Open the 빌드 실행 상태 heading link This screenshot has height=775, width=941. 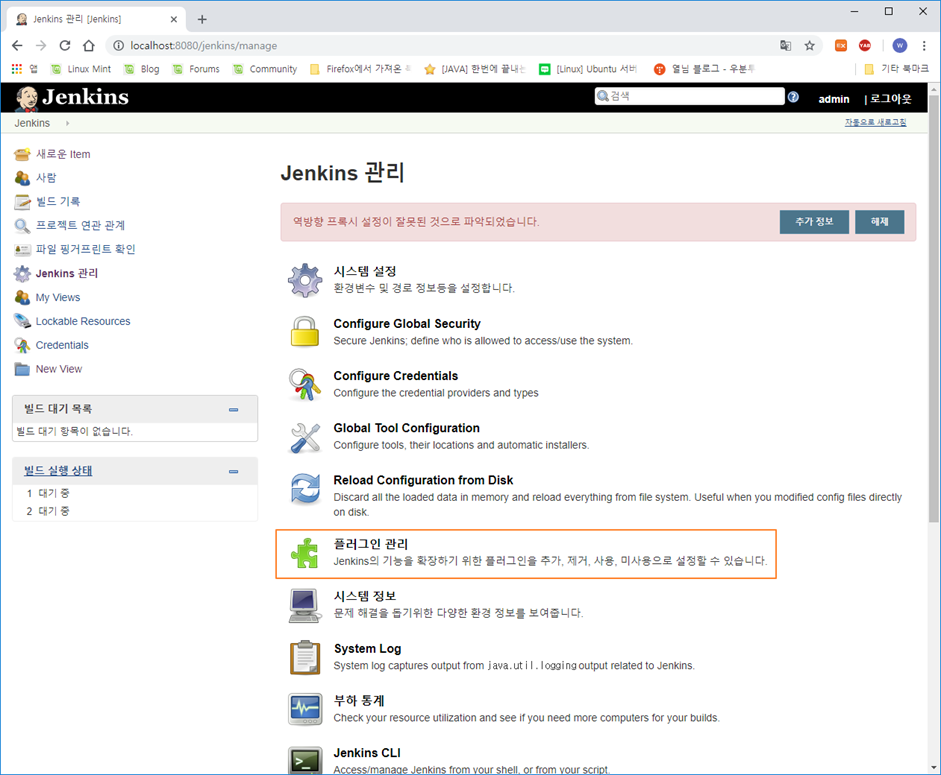(x=58, y=471)
